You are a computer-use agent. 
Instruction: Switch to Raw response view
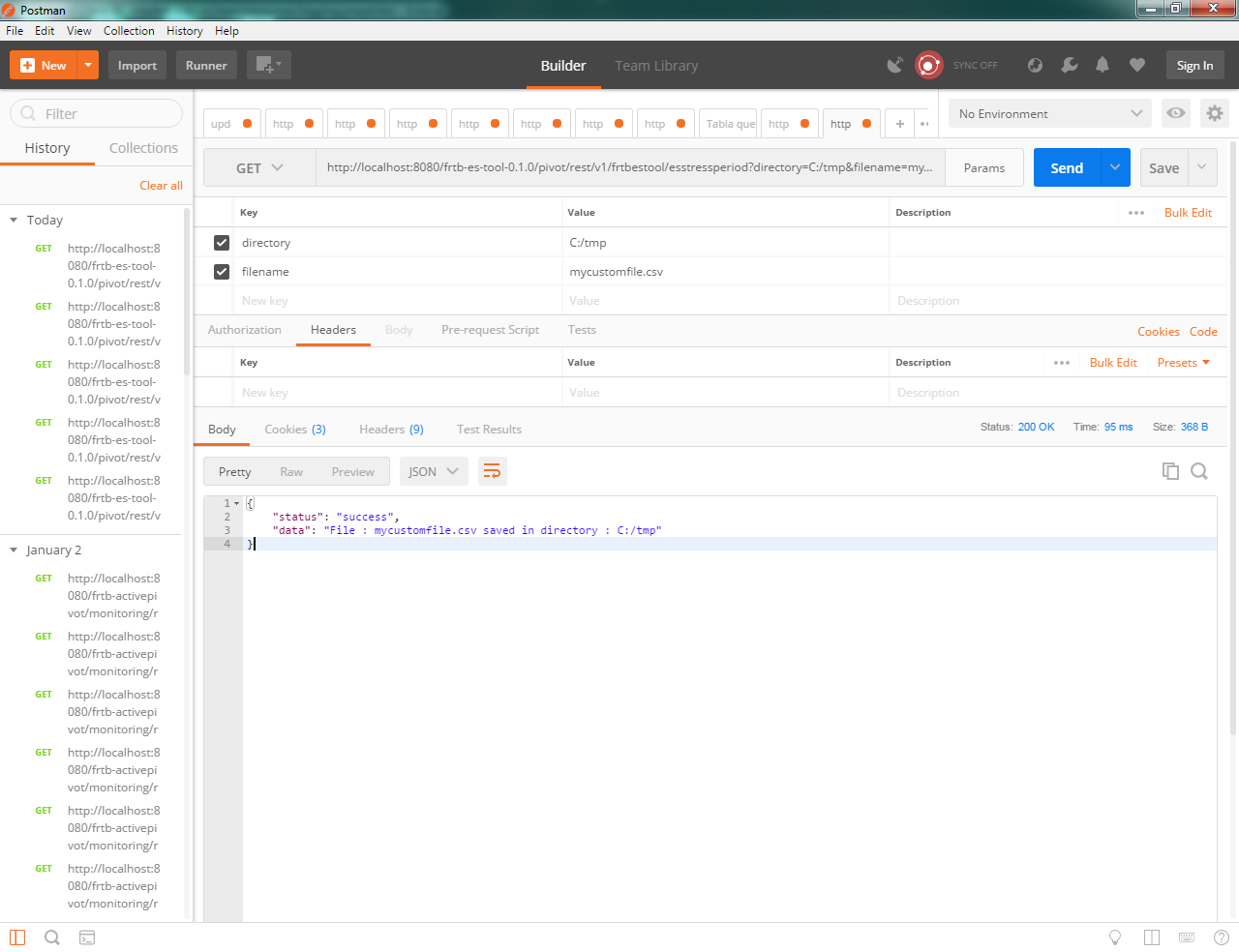[x=291, y=472]
